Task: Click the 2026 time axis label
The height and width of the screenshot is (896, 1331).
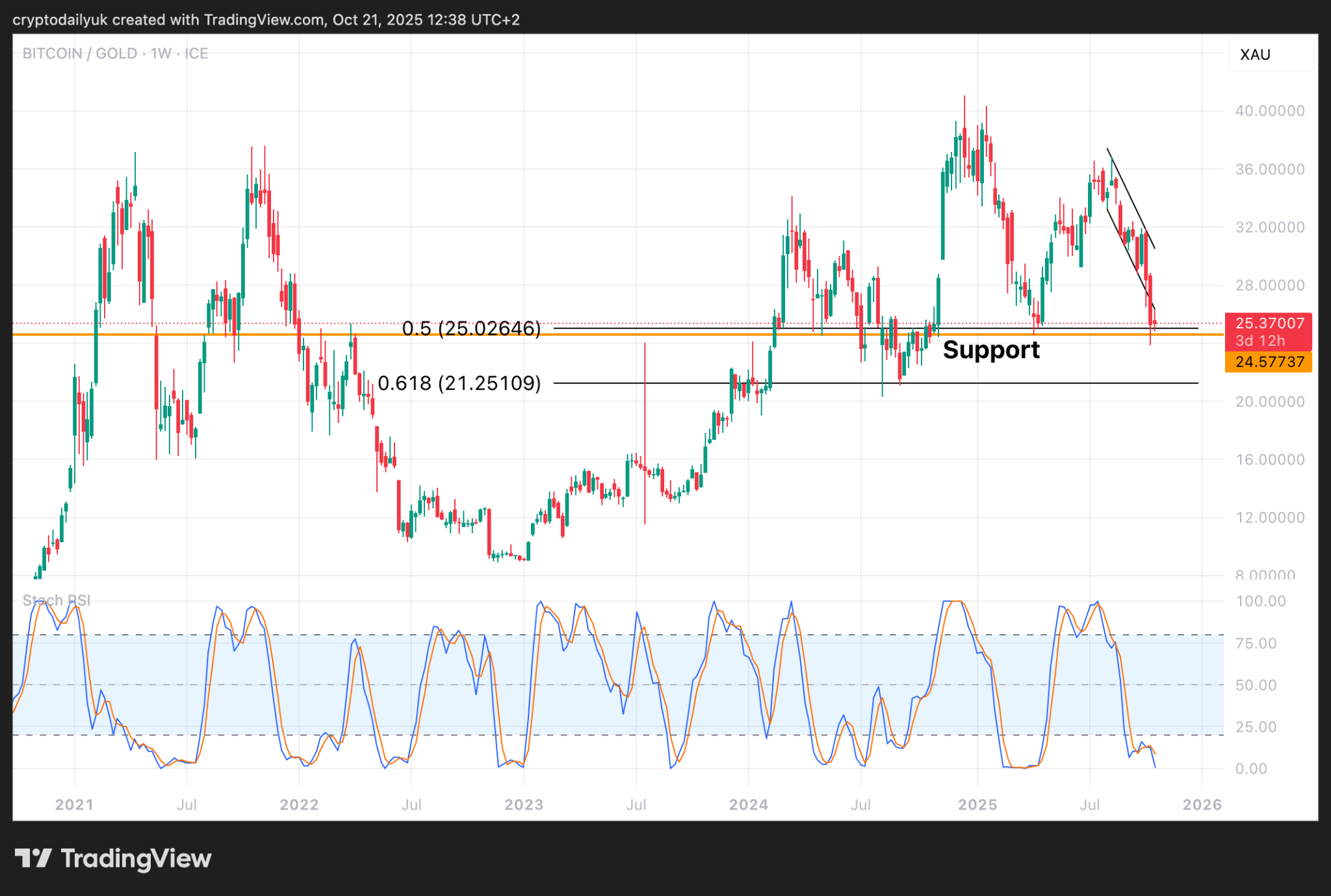Action: coord(1202,804)
